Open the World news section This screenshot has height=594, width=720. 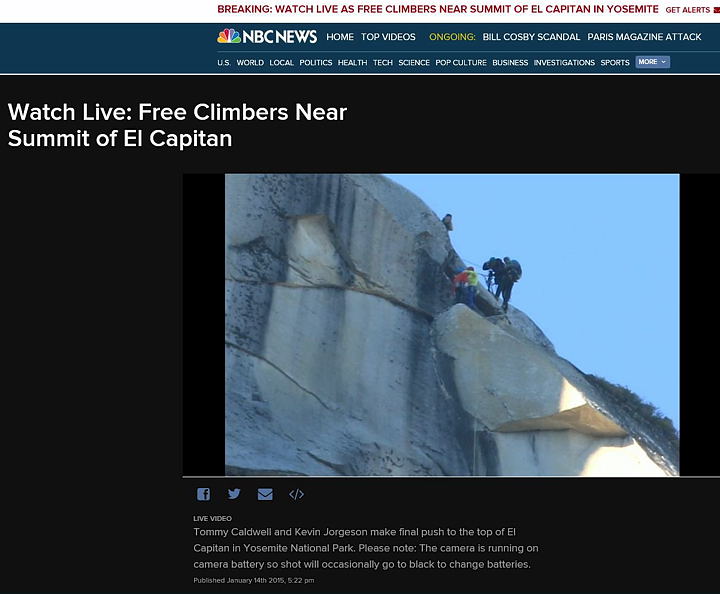pyautogui.click(x=250, y=62)
